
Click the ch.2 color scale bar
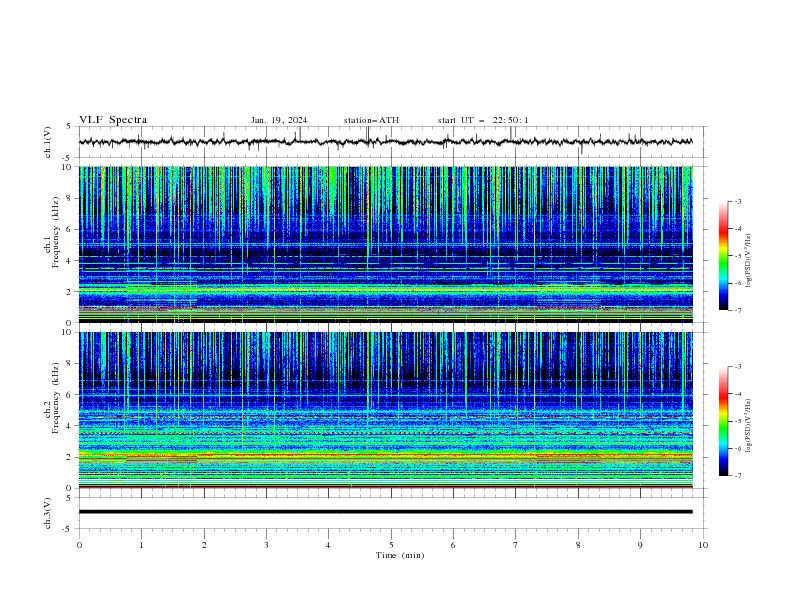tap(723, 421)
